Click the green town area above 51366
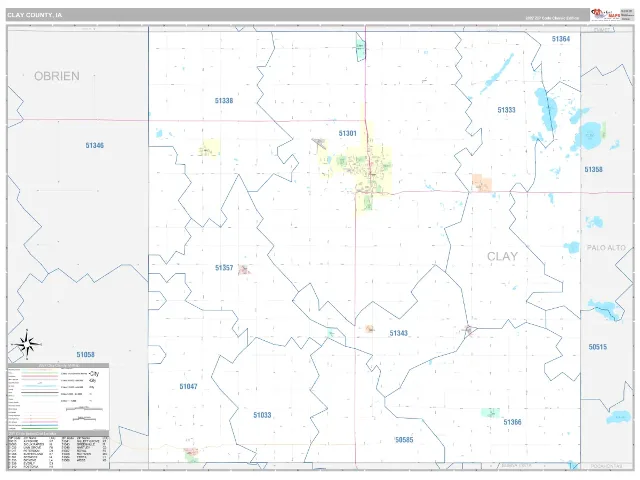The image size is (640, 480). click(490, 412)
